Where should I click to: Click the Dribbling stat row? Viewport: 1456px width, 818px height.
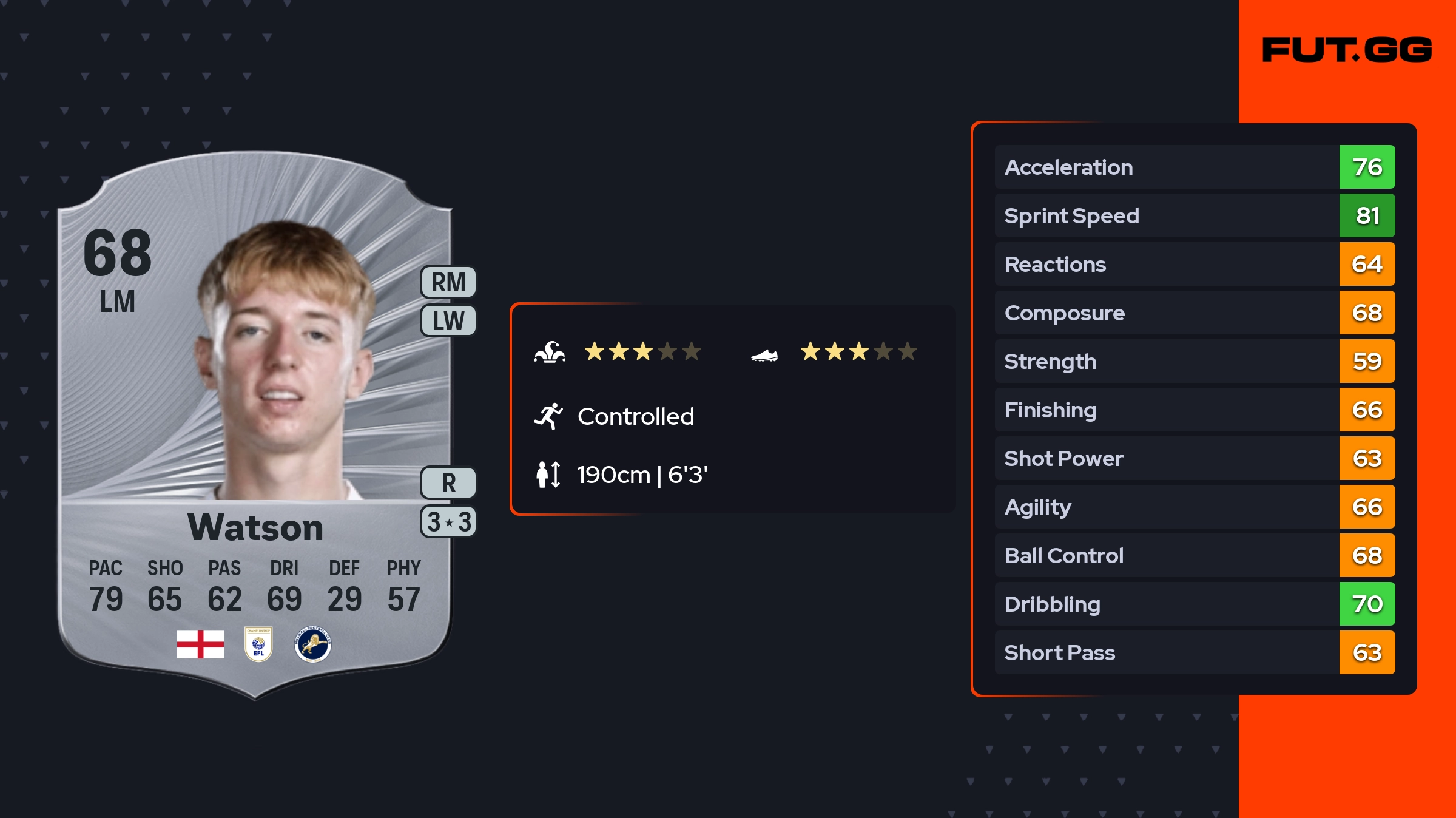(1166, 604)
